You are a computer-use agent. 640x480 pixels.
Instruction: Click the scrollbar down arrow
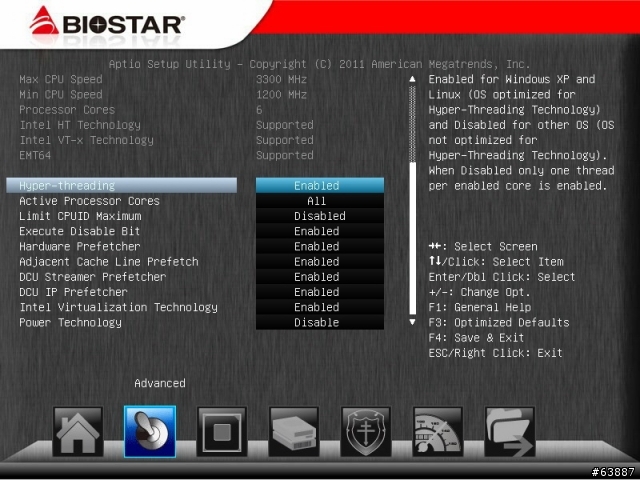coord(413,322)
